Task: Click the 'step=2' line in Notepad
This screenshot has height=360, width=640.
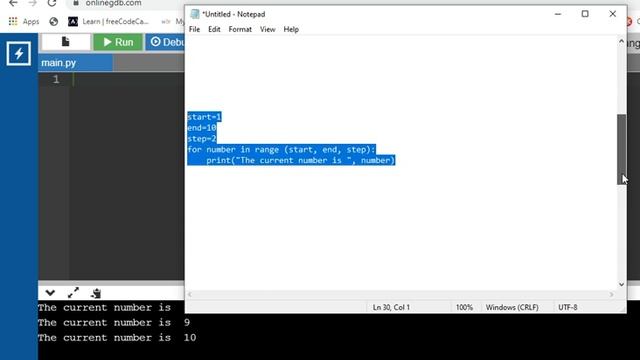Action: 202,139
